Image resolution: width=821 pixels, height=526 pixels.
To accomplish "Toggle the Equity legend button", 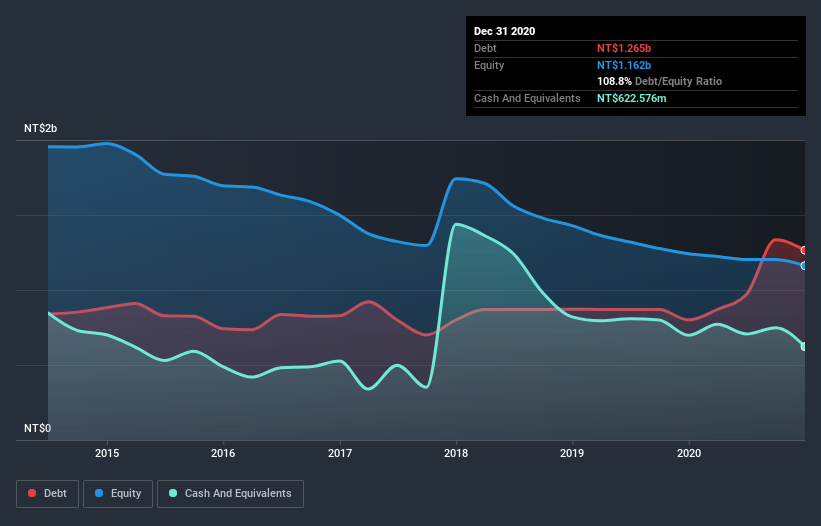I will pyautogui.click(x=118, y=494).
